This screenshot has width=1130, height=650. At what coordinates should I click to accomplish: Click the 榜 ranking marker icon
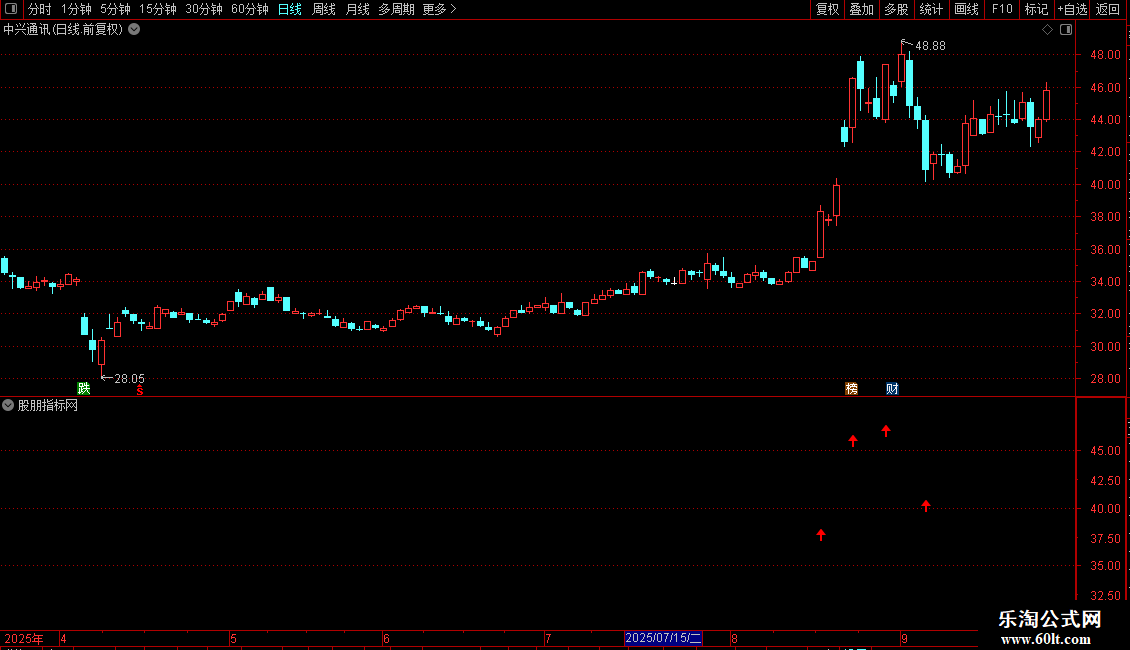(x=851, y=388)
